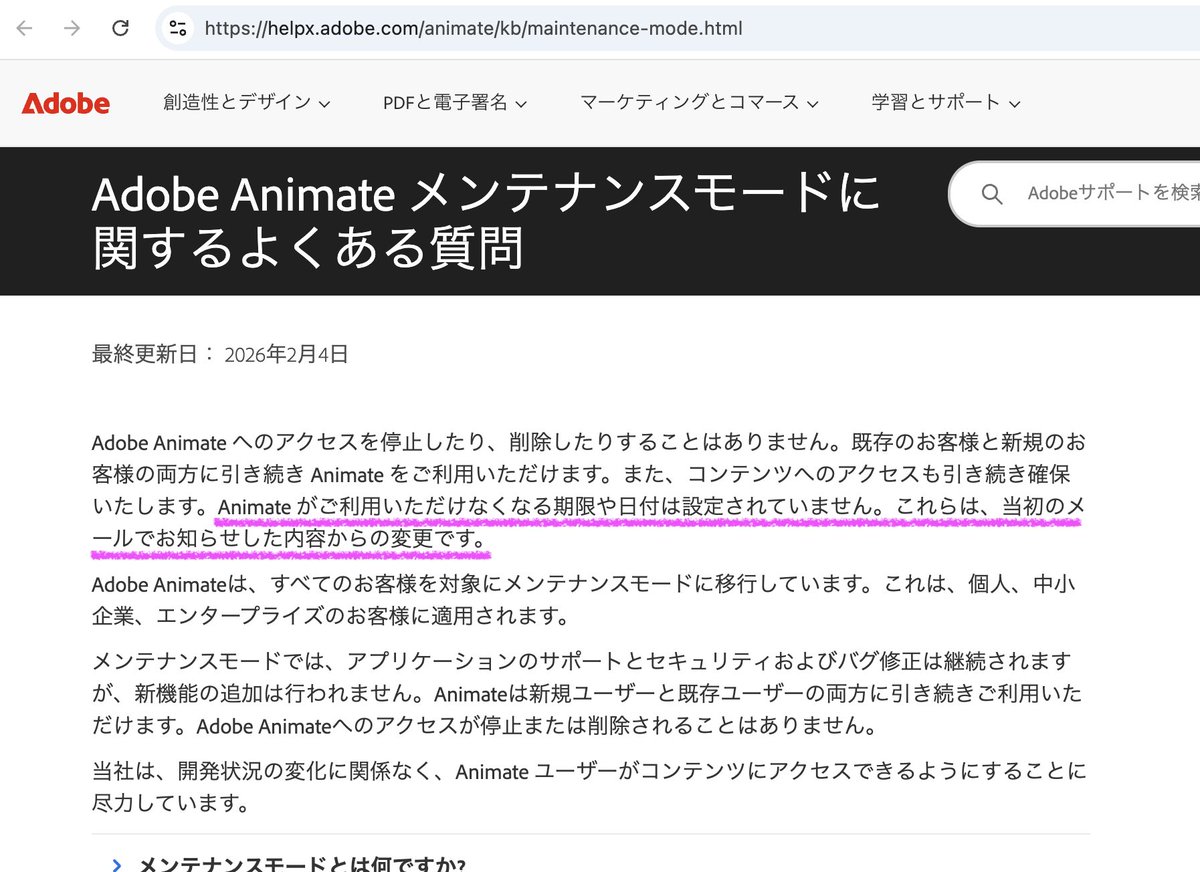Screen dimensions: 1200x872
Task: Go back with the browser back arrow
Action: coord(24,28)
